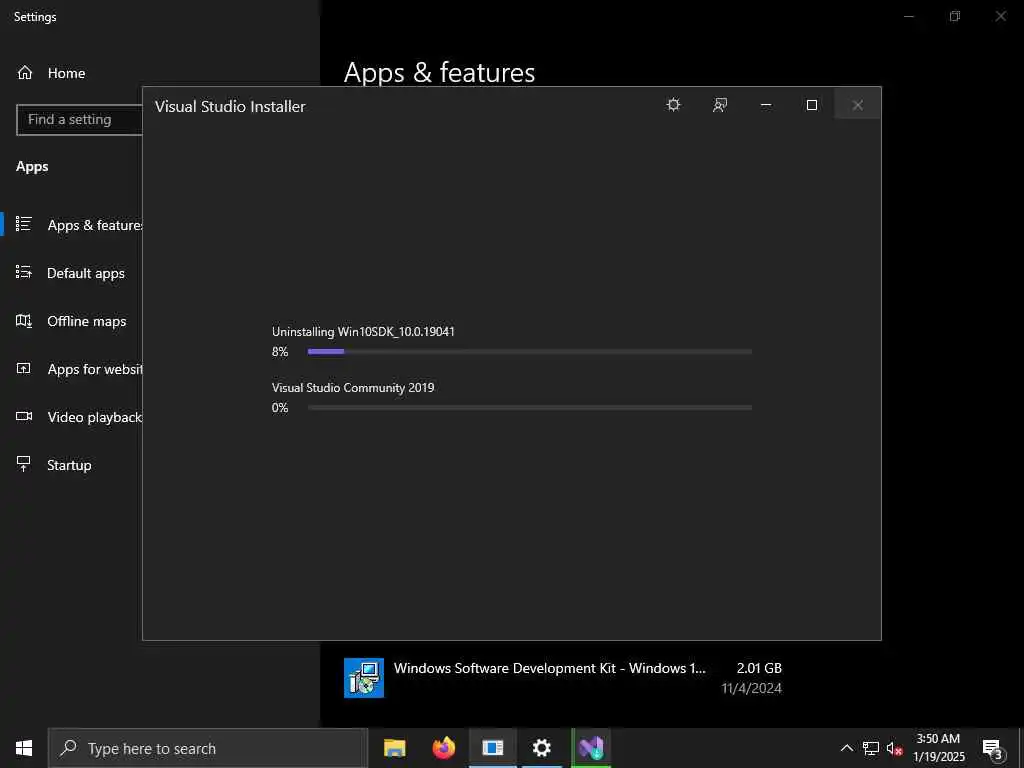Click the Visual Studio Community 2019 progress bar
Screen dimensions: 1024x768
(x=530, y=408)
